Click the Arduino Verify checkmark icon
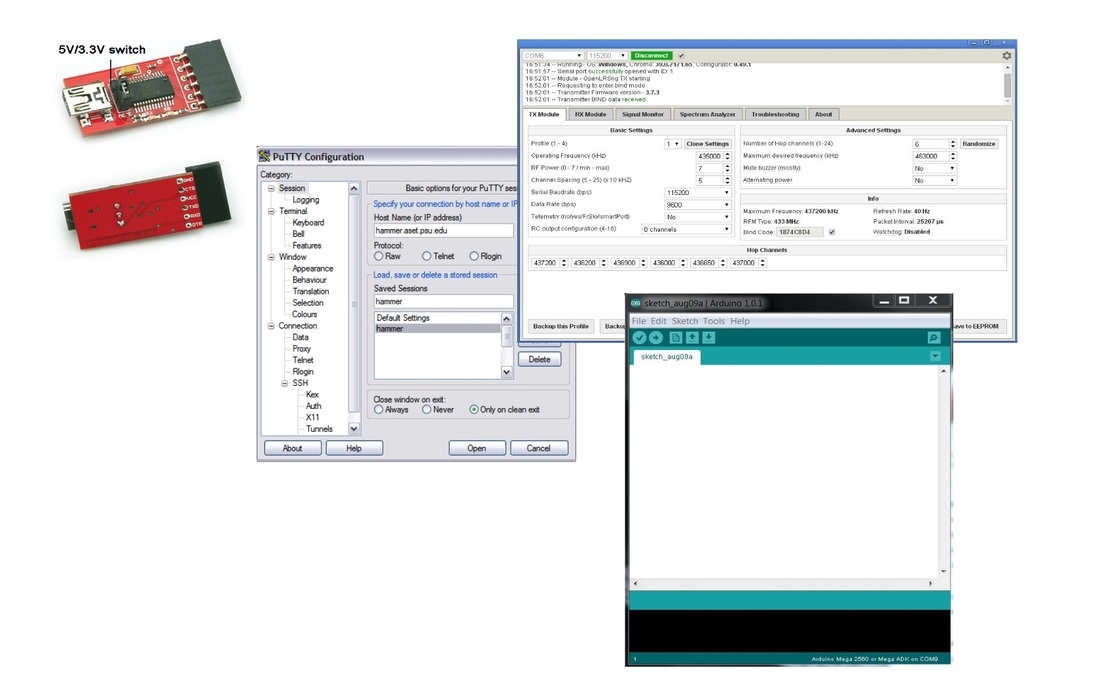The image size is (1100, 687). (x=639, y=338)
